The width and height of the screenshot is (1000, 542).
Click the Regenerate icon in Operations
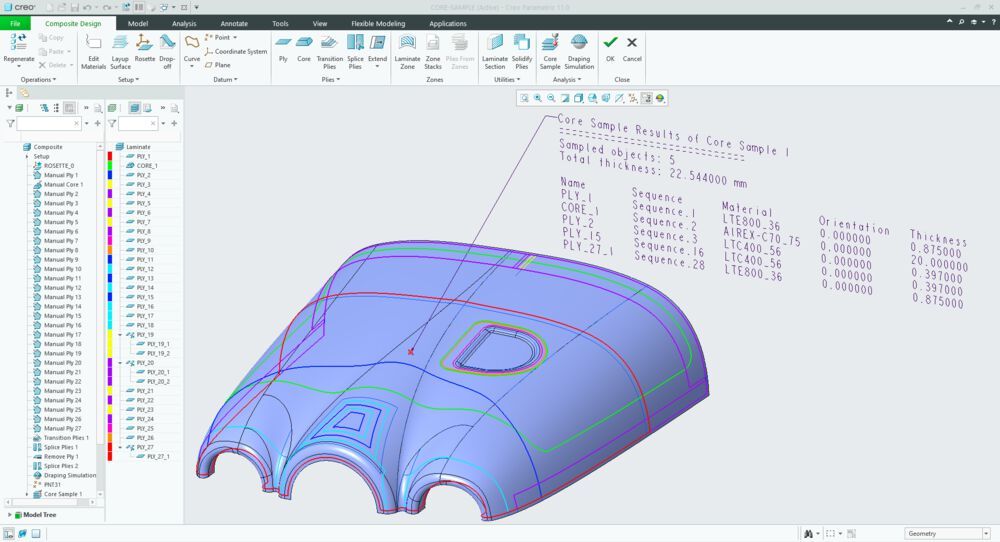click(18, 42)
